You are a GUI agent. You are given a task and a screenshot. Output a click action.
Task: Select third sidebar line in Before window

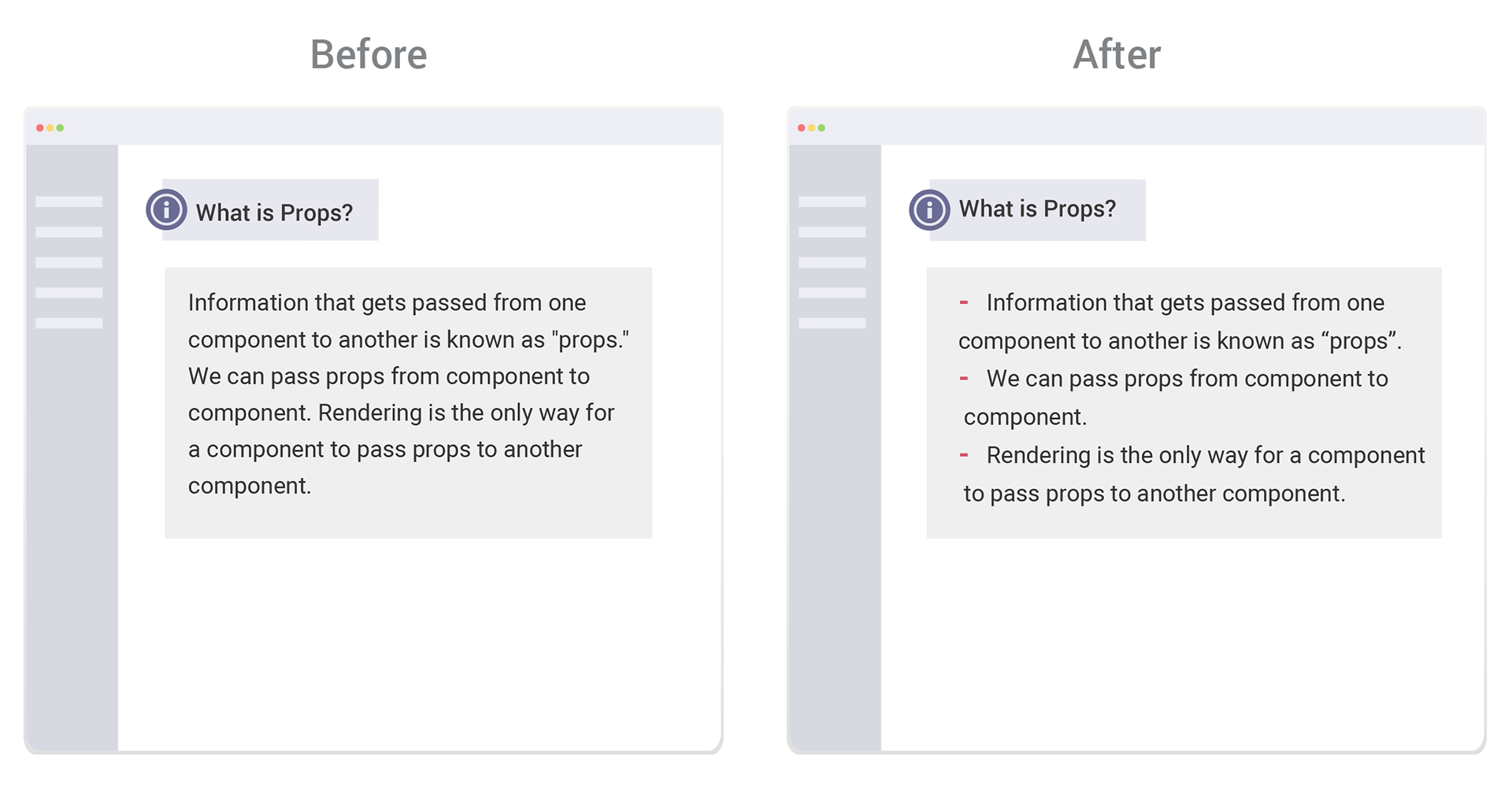point(69,262)
